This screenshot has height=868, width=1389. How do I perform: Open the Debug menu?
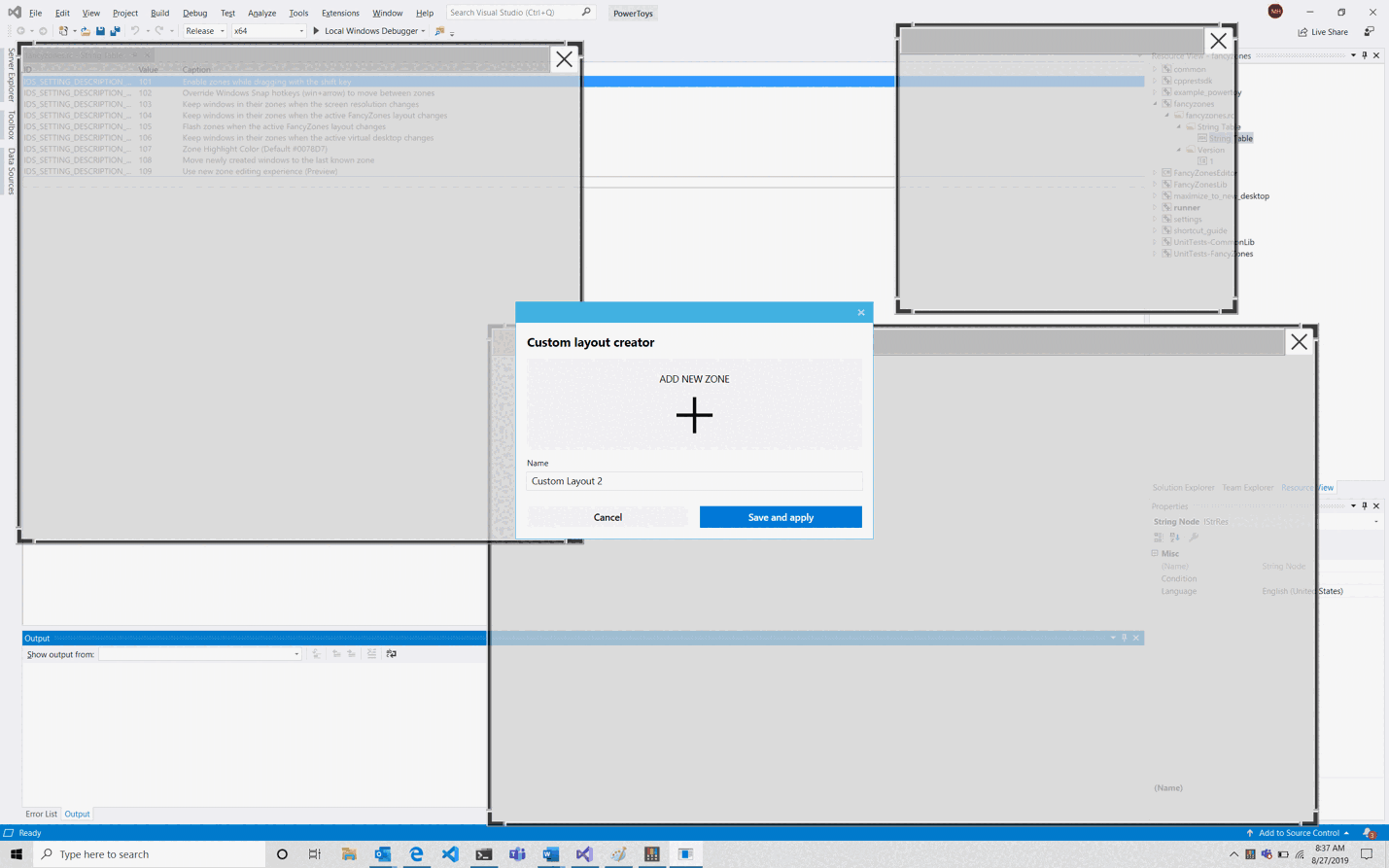click(193, 13)
